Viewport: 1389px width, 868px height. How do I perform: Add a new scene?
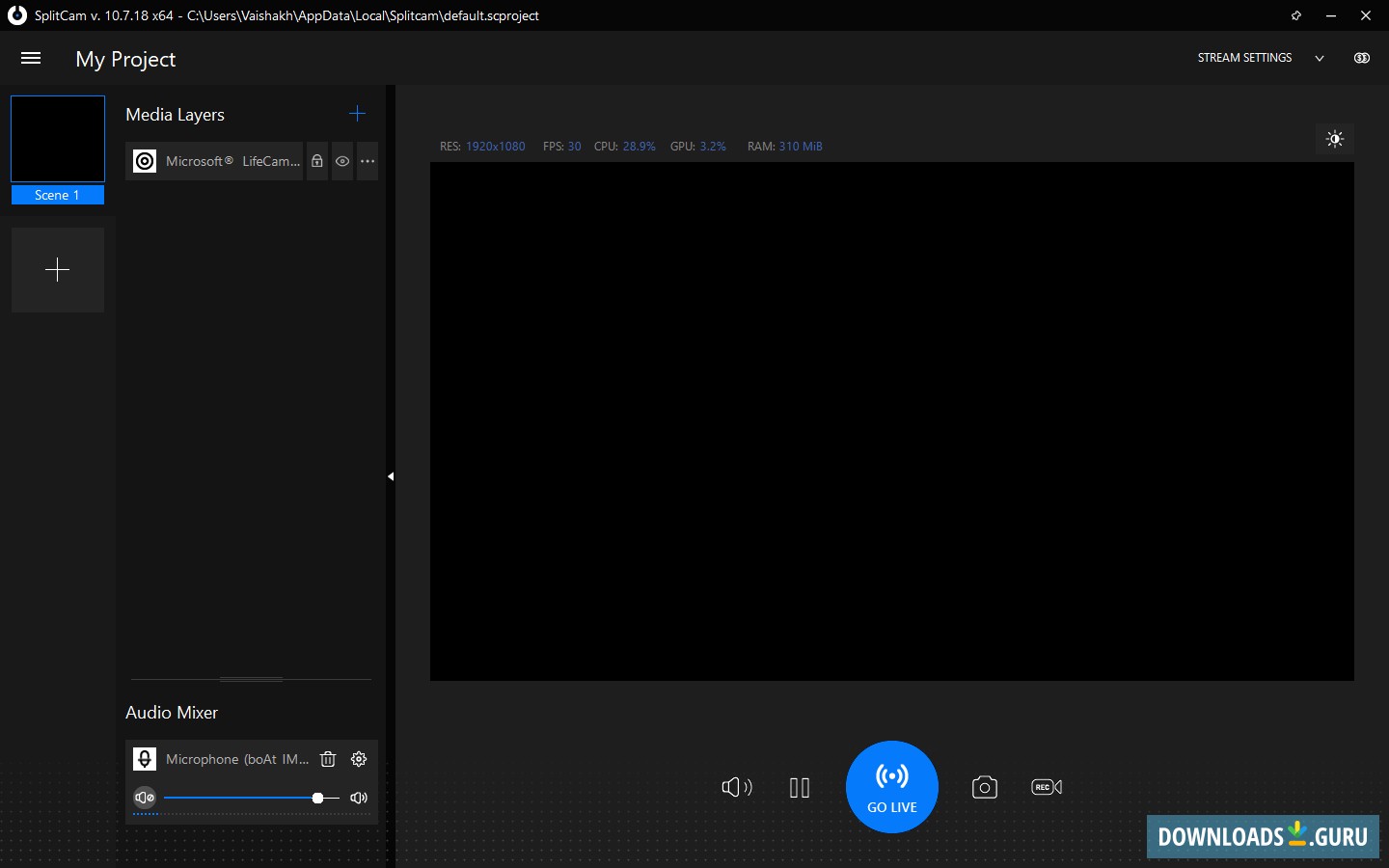[x=58, y=270]
